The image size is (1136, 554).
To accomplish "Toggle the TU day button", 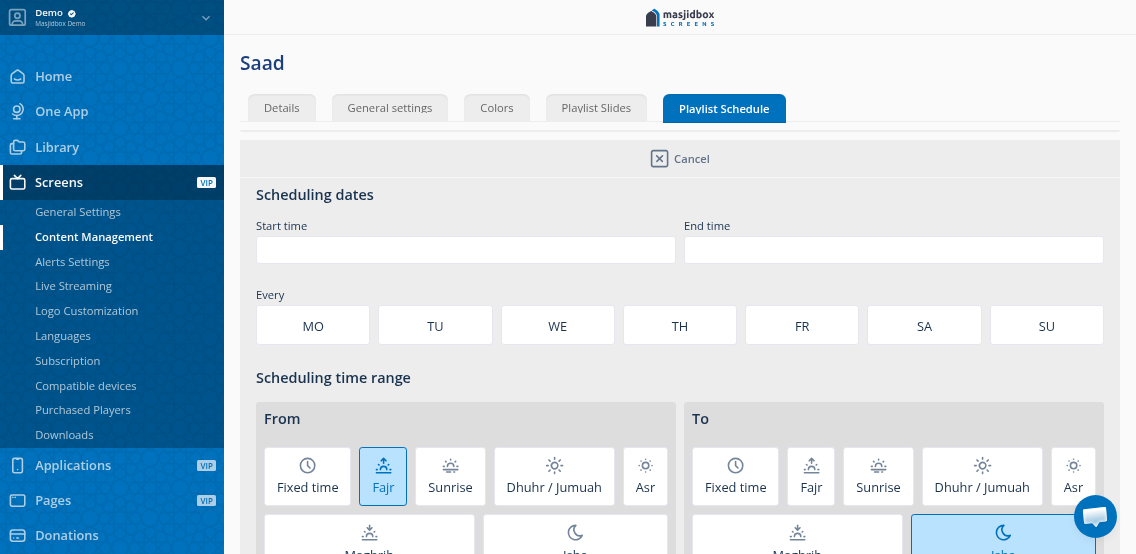I will coord(435,325).
